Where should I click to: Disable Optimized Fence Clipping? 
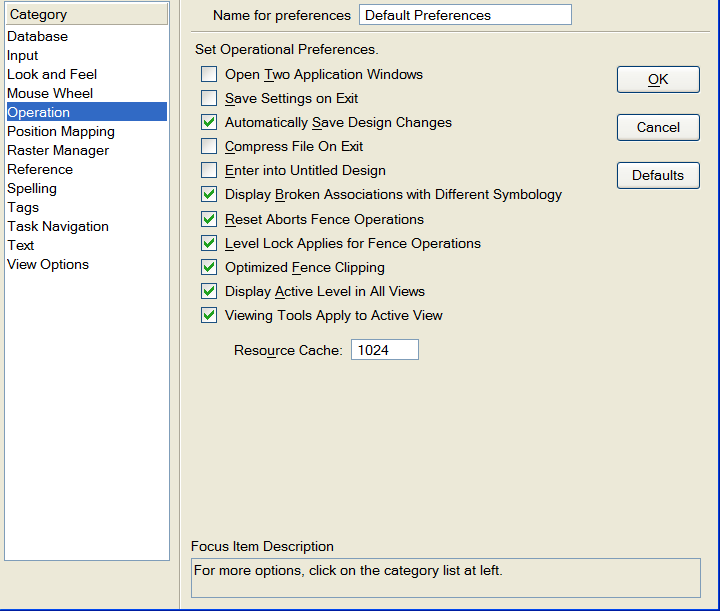tap(209, 267)
